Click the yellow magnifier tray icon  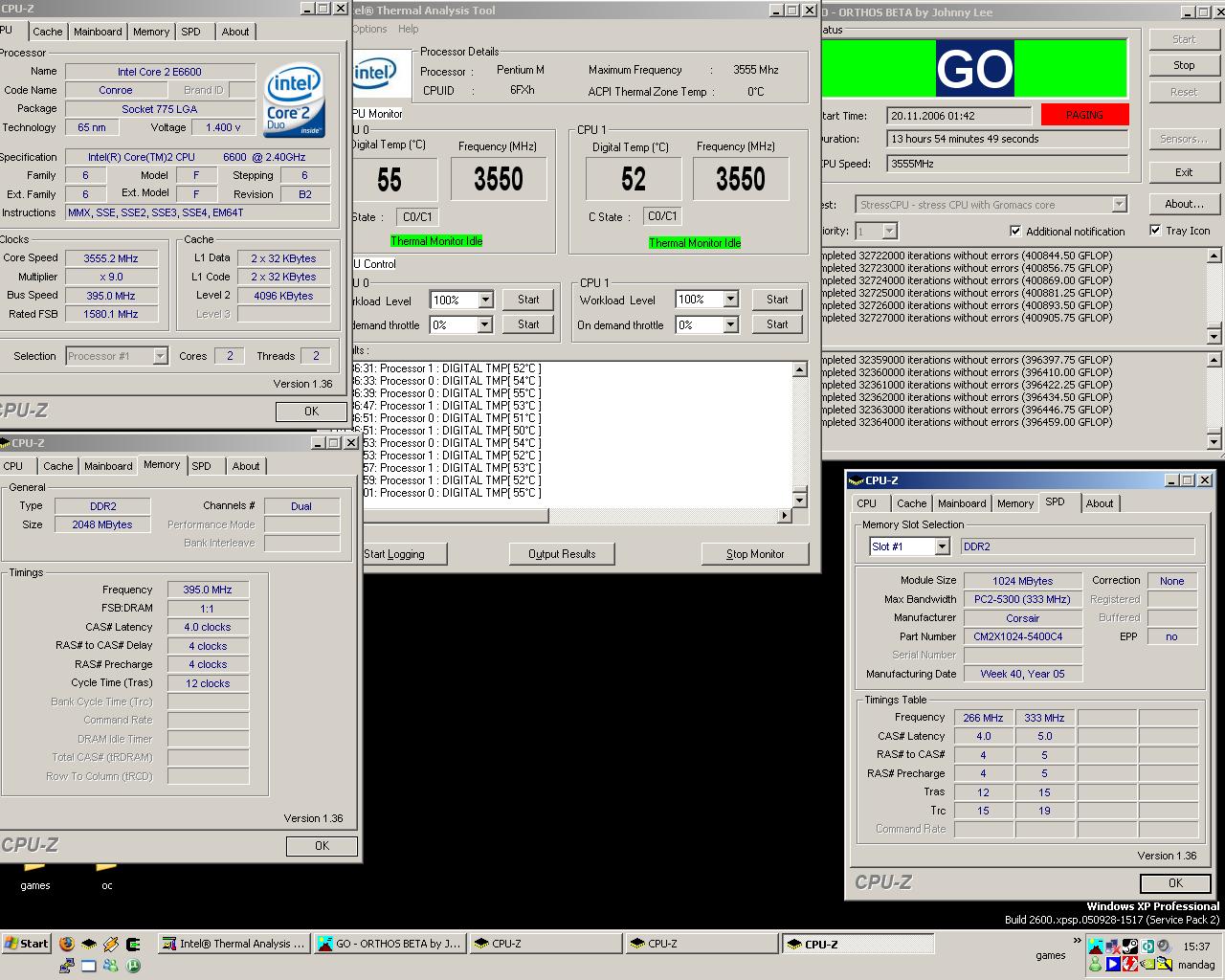1165,964
